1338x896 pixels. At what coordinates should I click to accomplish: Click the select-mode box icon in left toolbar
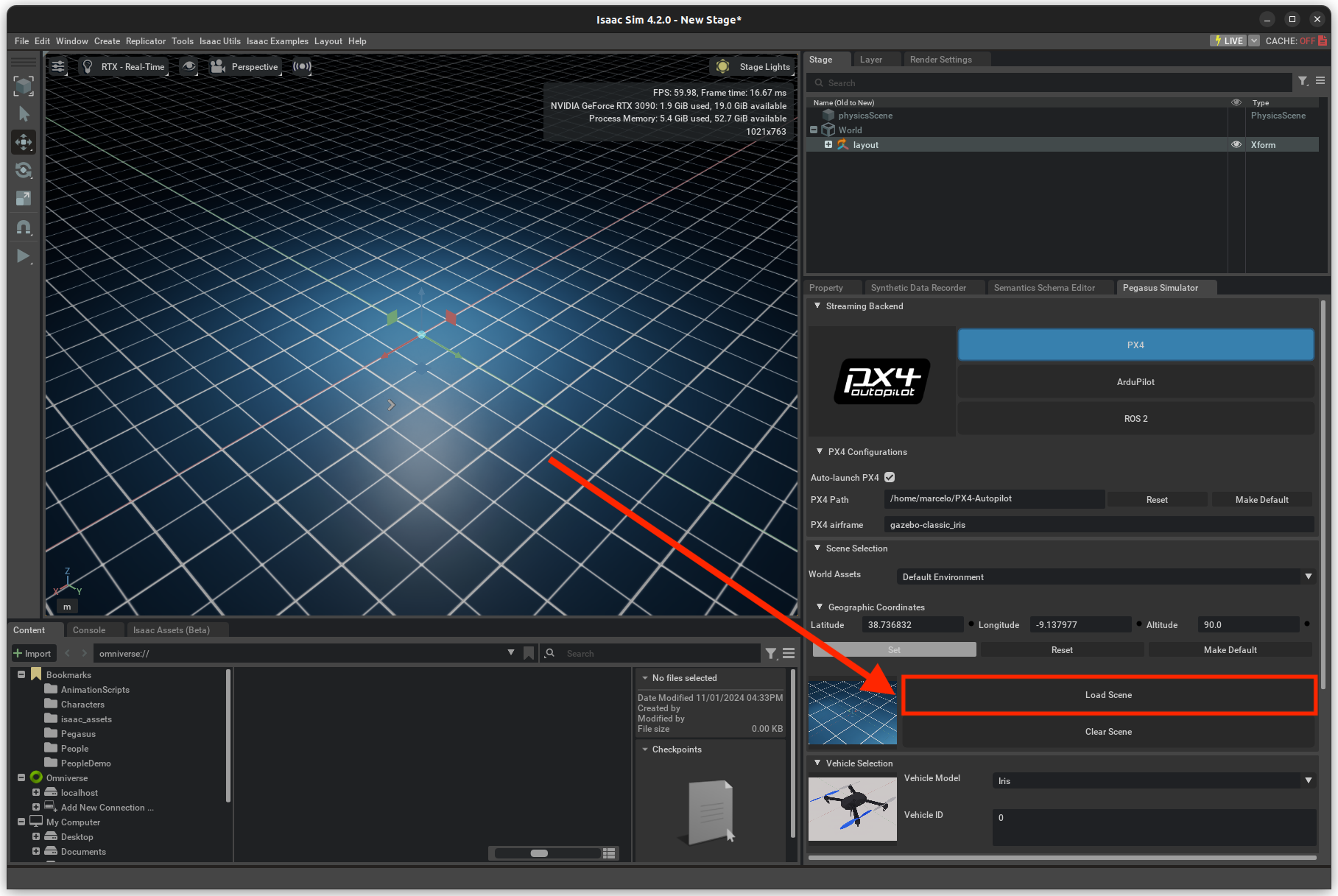24,86
